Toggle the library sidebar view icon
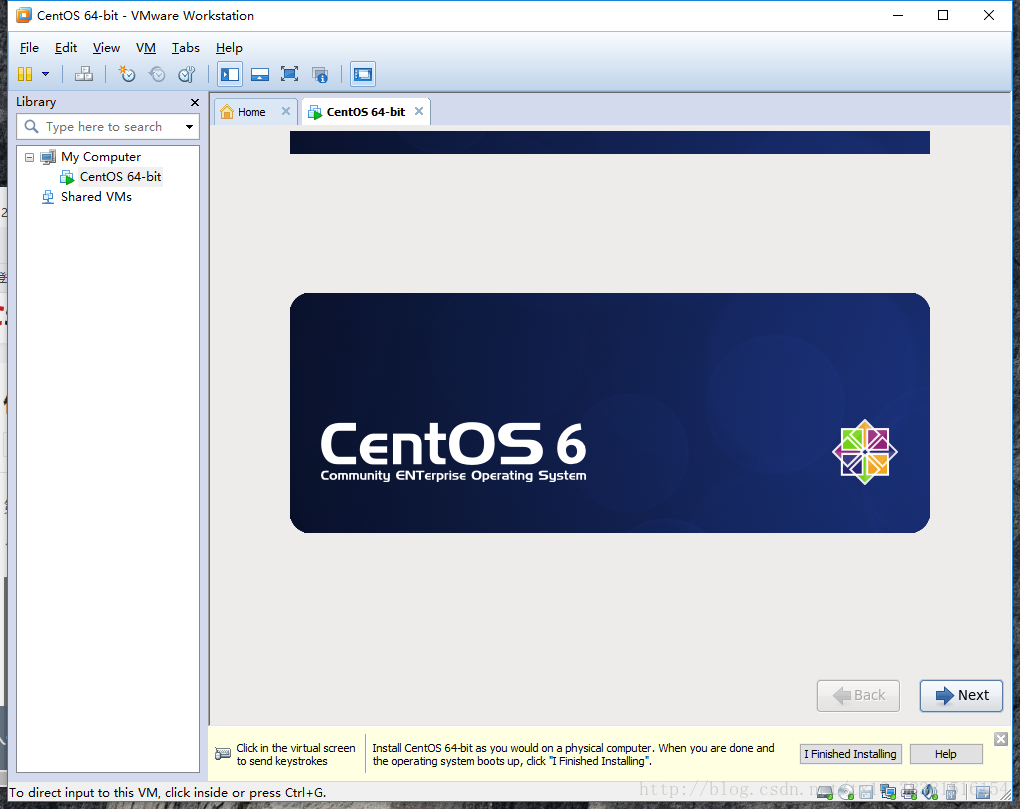Image resolution: width=1020 pixels, height=809 pixels. click(x=230, y=74)
